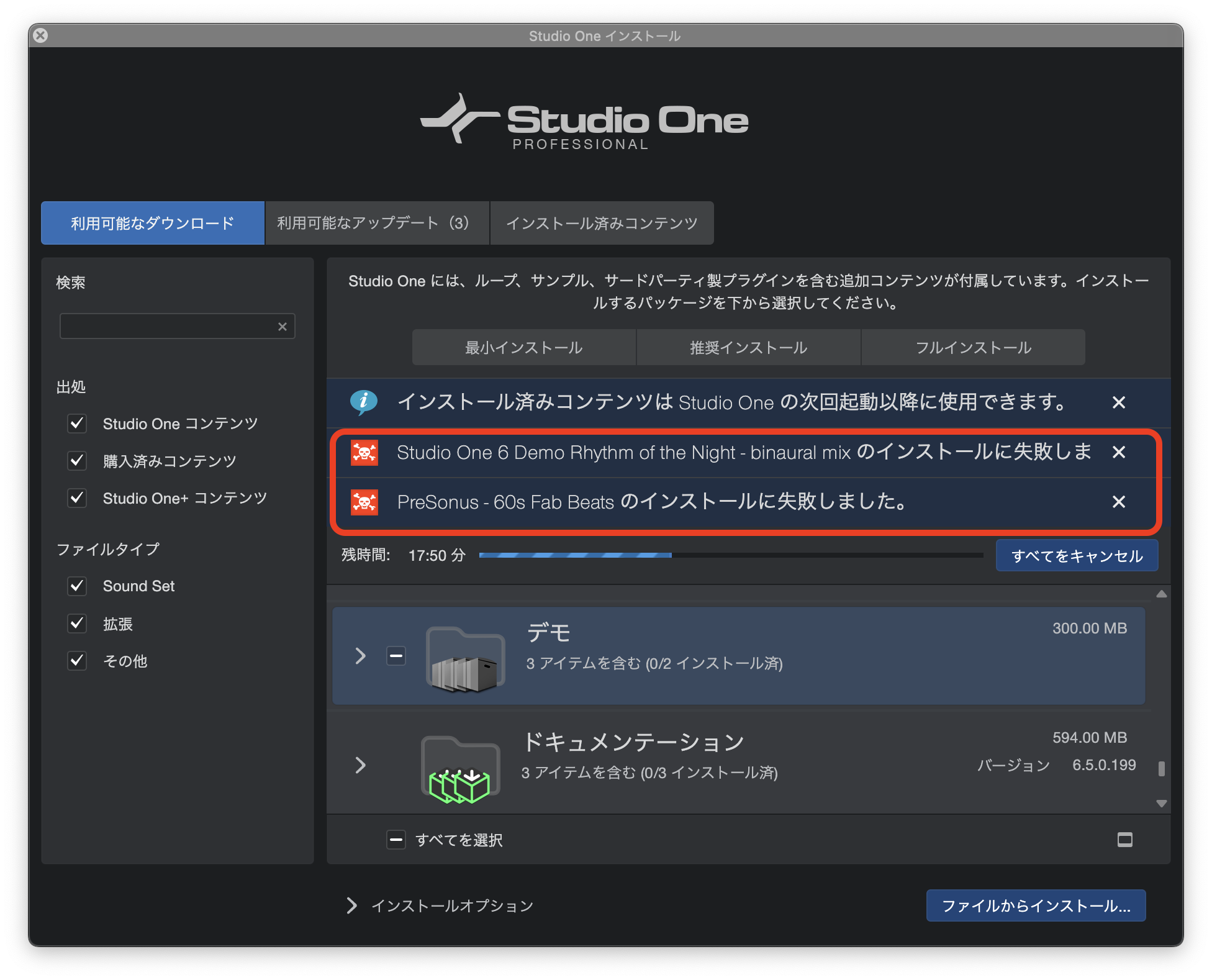Uncheck the 拡張 file type

point(77,624)
